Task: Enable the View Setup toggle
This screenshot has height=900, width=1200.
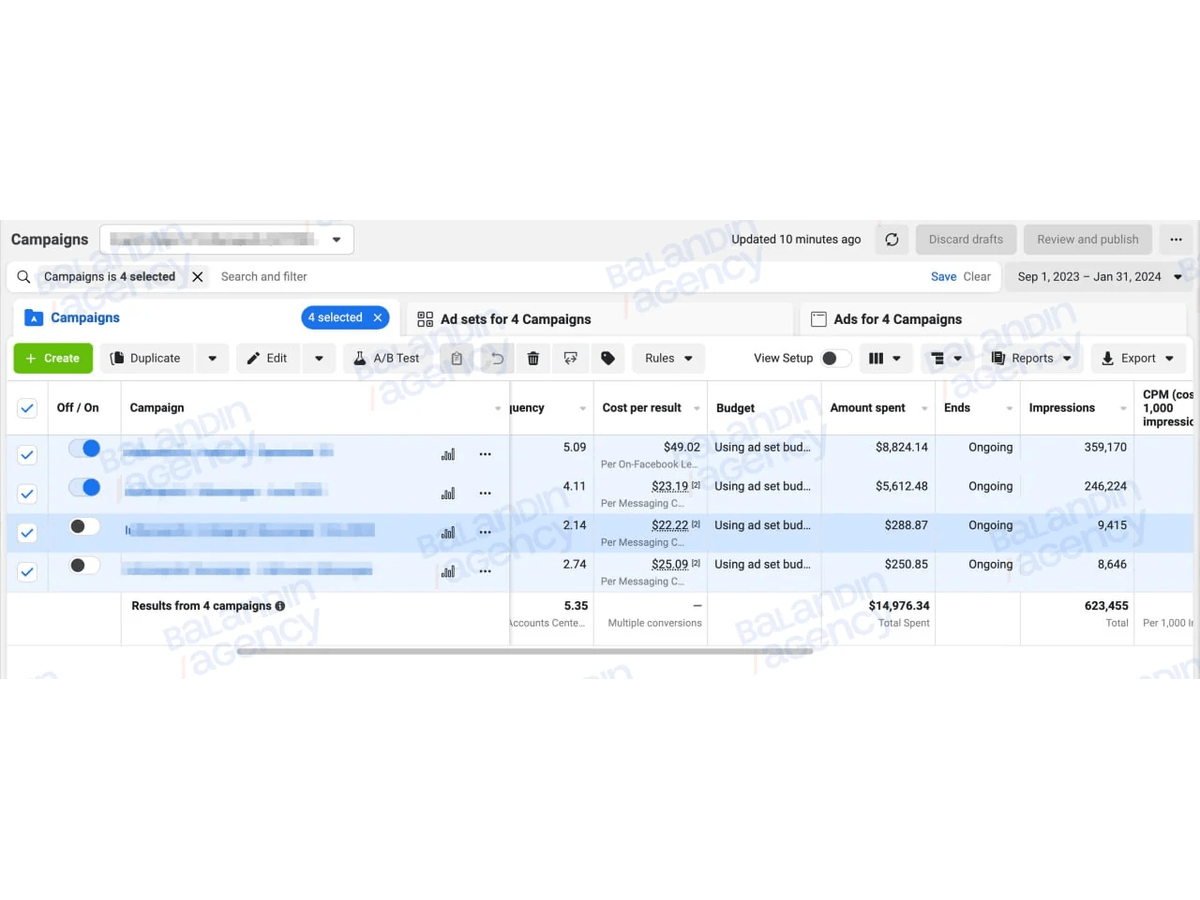Action: pos(836,358)
